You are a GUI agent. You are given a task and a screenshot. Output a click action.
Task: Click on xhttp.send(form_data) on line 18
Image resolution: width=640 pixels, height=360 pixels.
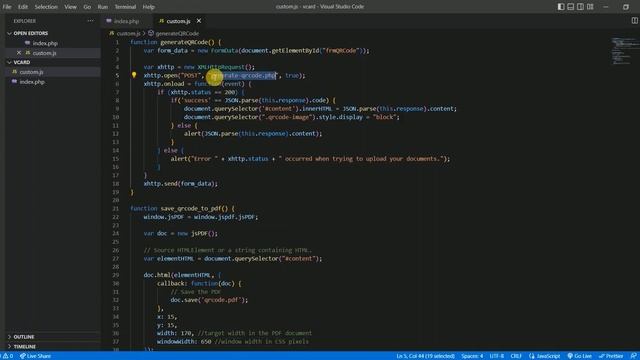click(x=180, y=184)
